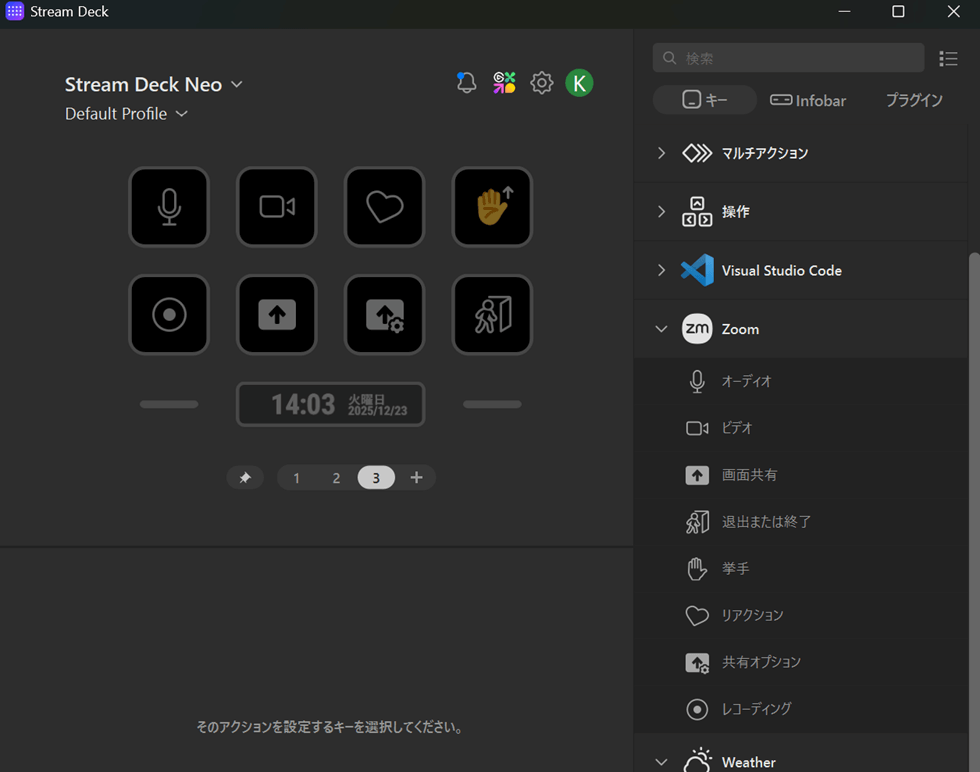
Task: Click the 検索 search field
Action: [x=790, y=58]
